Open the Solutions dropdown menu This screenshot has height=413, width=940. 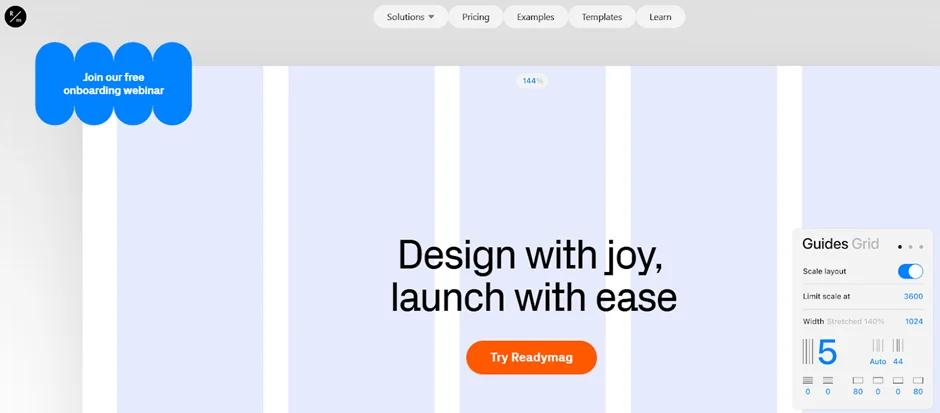[x=411, y=17]
